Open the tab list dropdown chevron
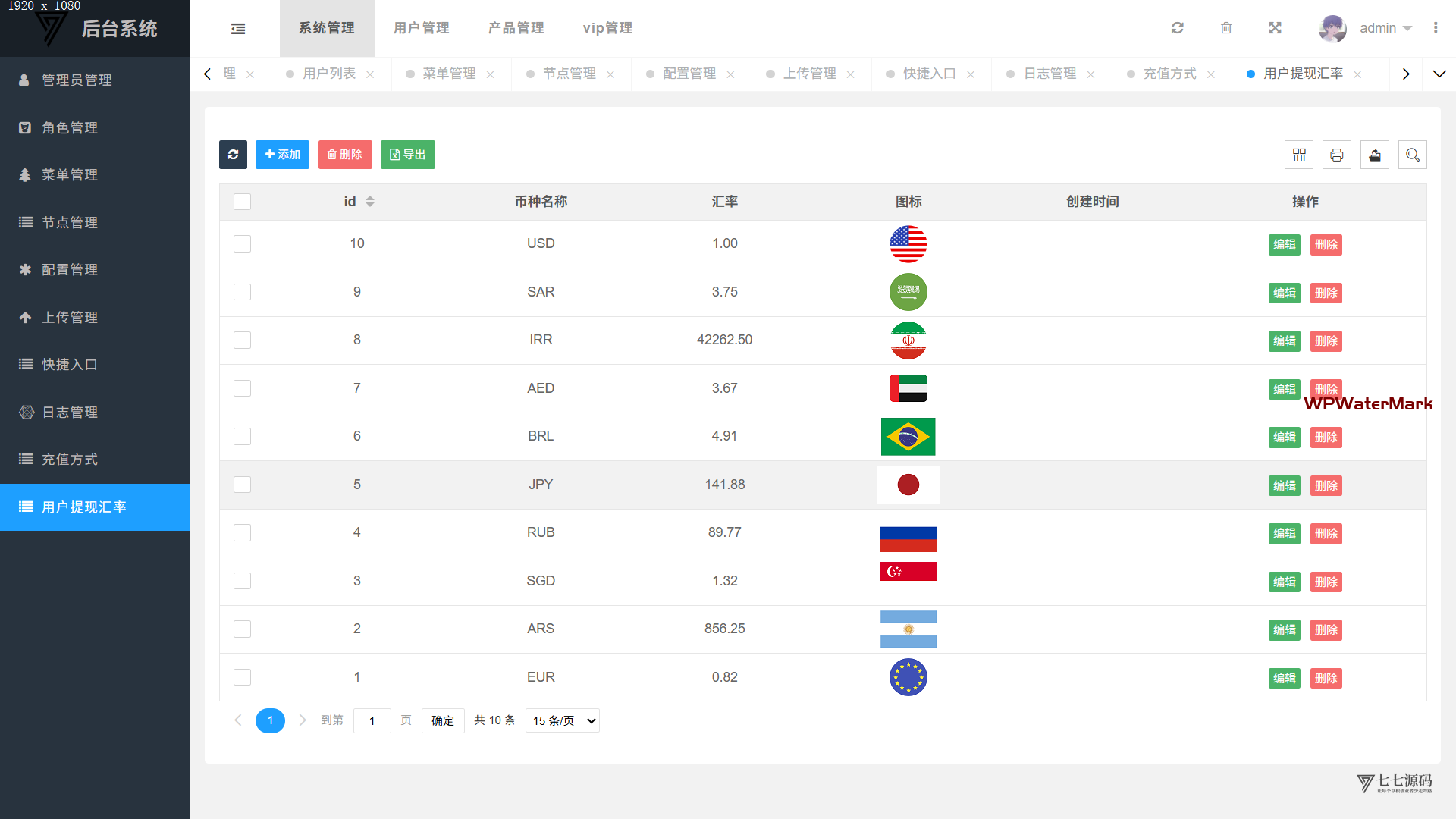 [x=1439, y=74]
